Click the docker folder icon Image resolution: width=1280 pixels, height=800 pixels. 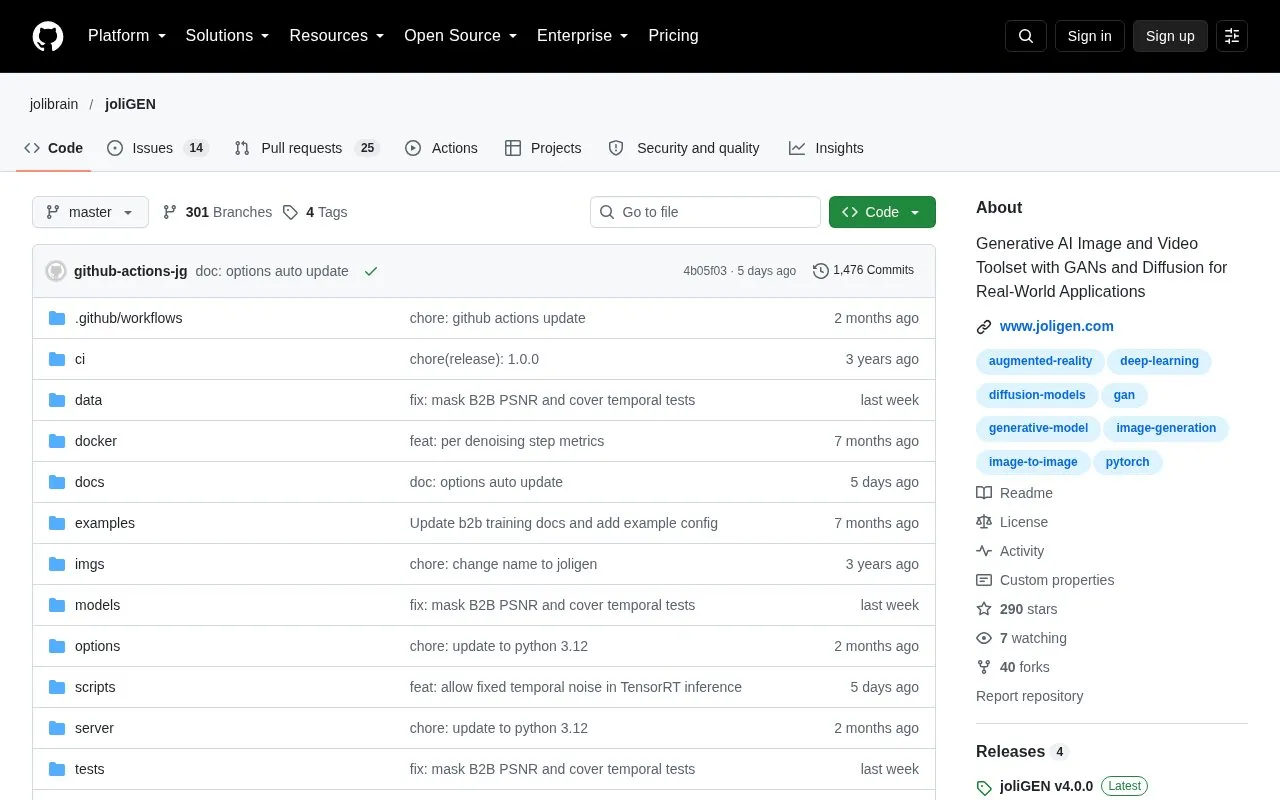click(x=57, y=441)
